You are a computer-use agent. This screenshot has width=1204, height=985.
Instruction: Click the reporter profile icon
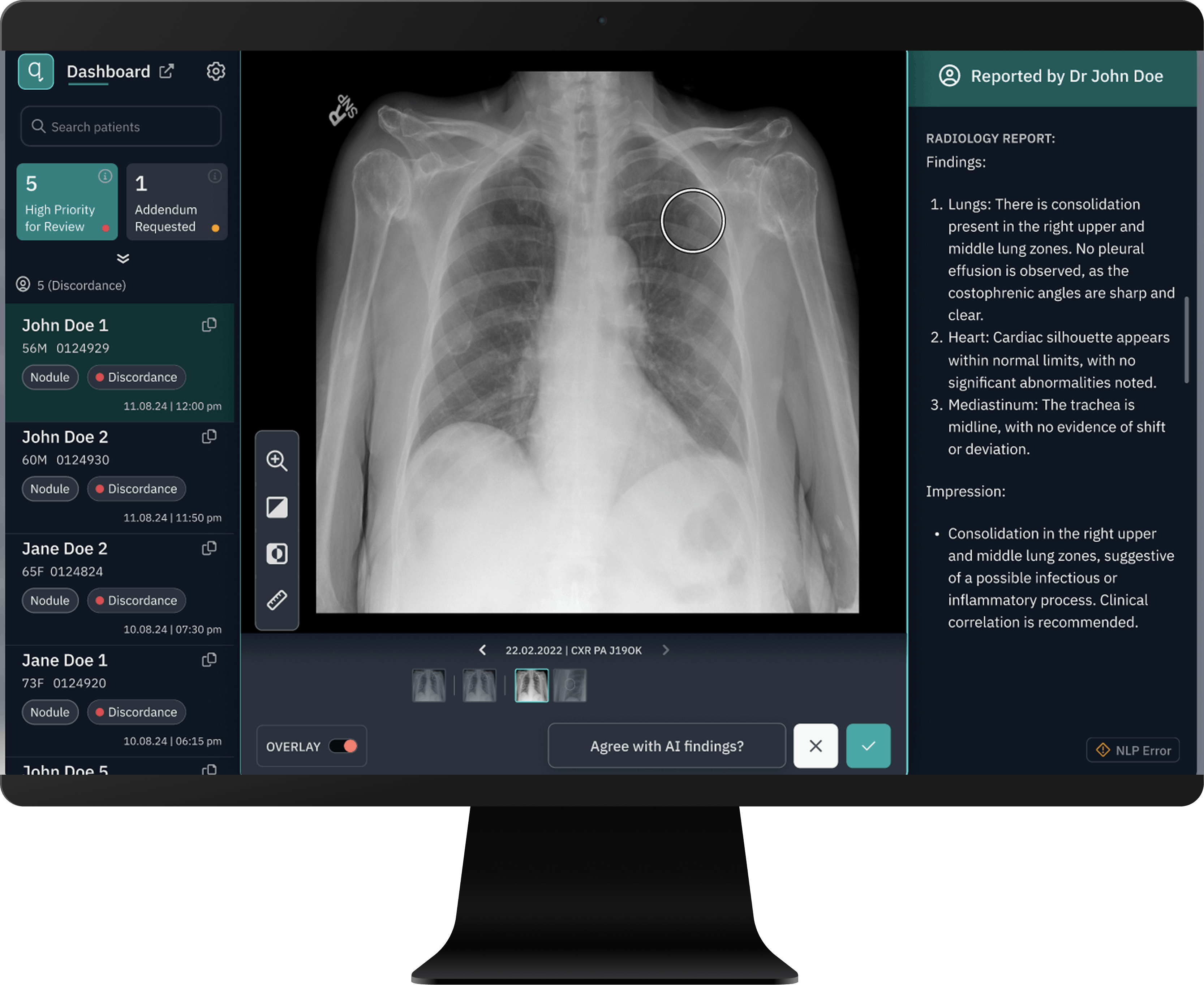click(949, 76)
